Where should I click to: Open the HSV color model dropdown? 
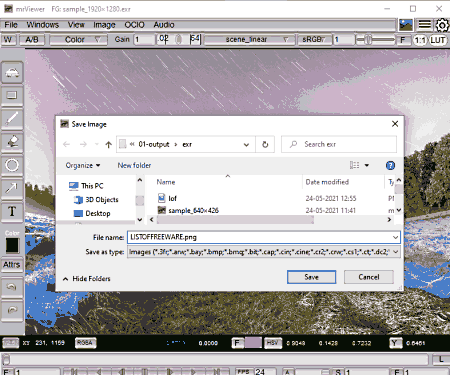(x=273, y=343)
